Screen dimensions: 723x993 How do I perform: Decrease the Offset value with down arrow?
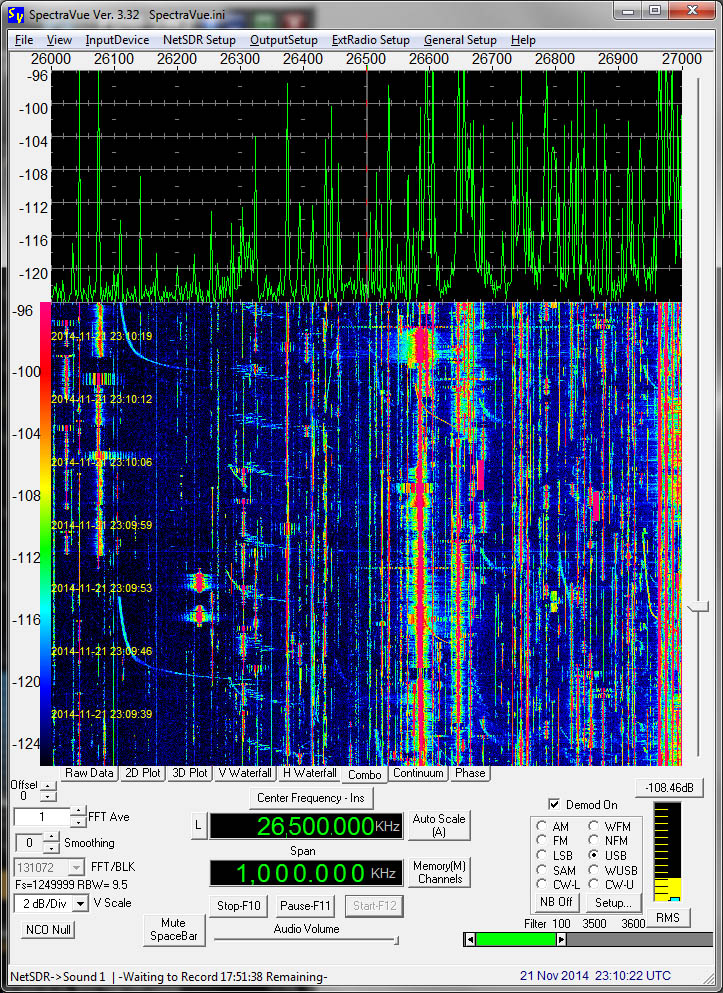pos(47,797)
